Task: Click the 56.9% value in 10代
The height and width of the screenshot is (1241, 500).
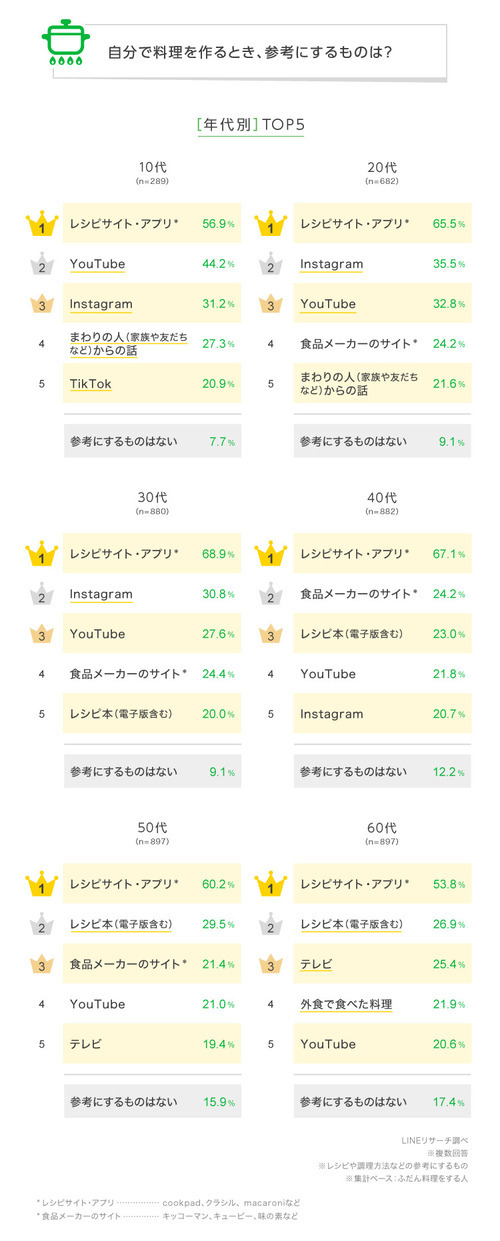Action: pos(220,224)
